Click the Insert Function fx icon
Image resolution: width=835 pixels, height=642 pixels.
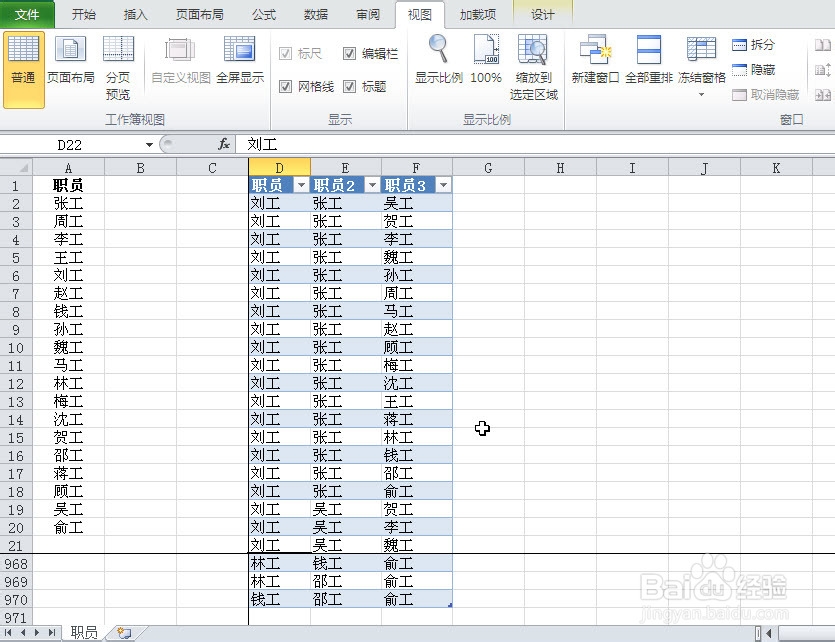pyautogui.click(x=224, y=144)
